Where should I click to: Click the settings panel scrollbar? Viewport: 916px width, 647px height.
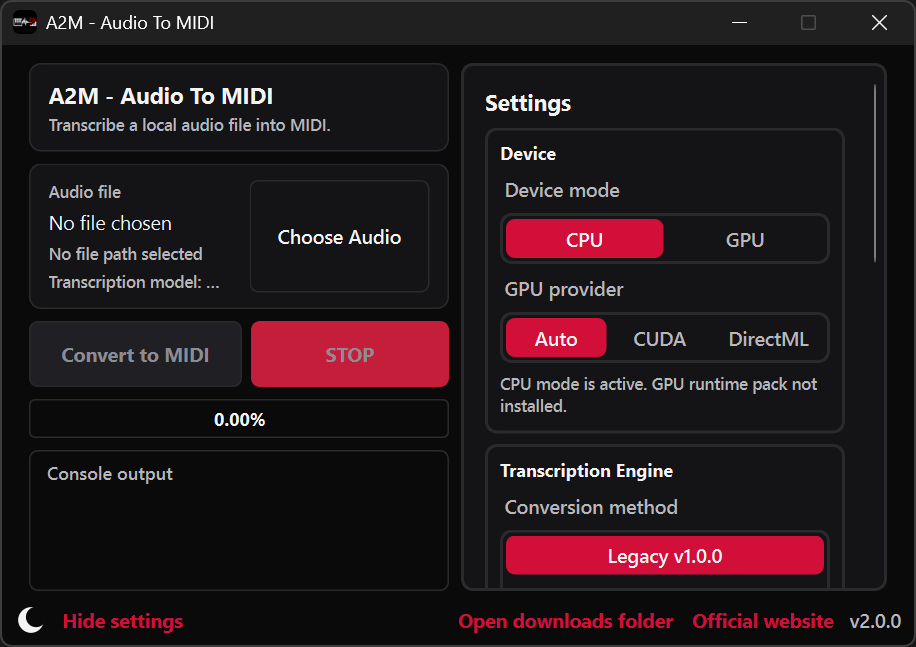pos(875,175)
